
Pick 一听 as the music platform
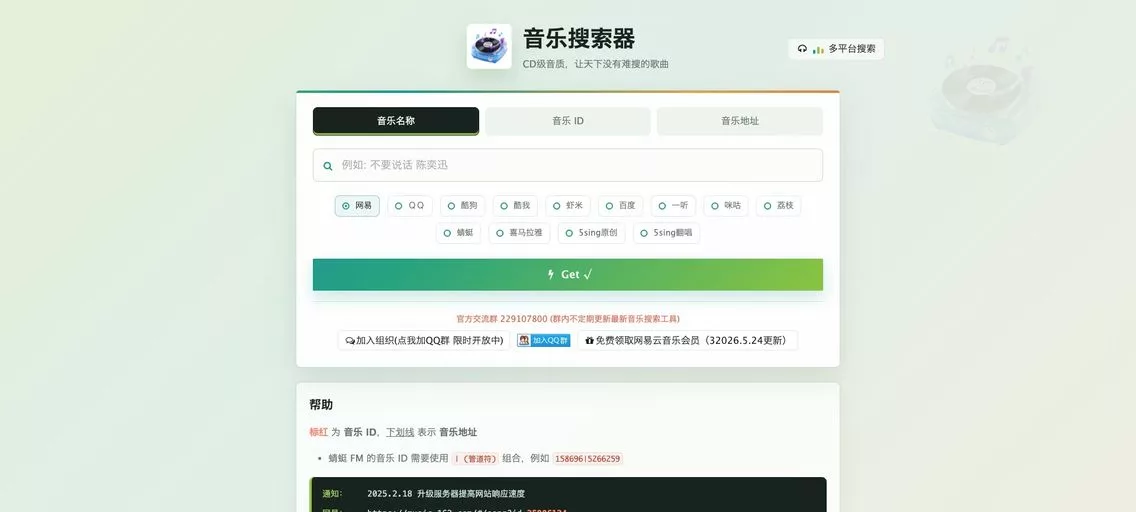[x=673, y=206]
